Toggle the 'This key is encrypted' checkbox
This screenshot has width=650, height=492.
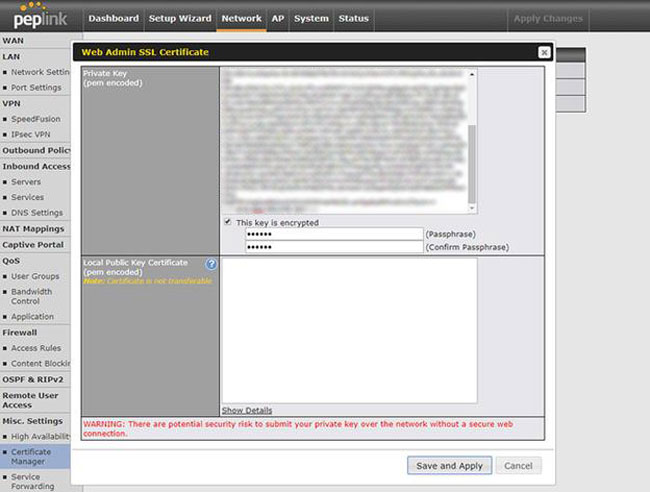point(228,222)
